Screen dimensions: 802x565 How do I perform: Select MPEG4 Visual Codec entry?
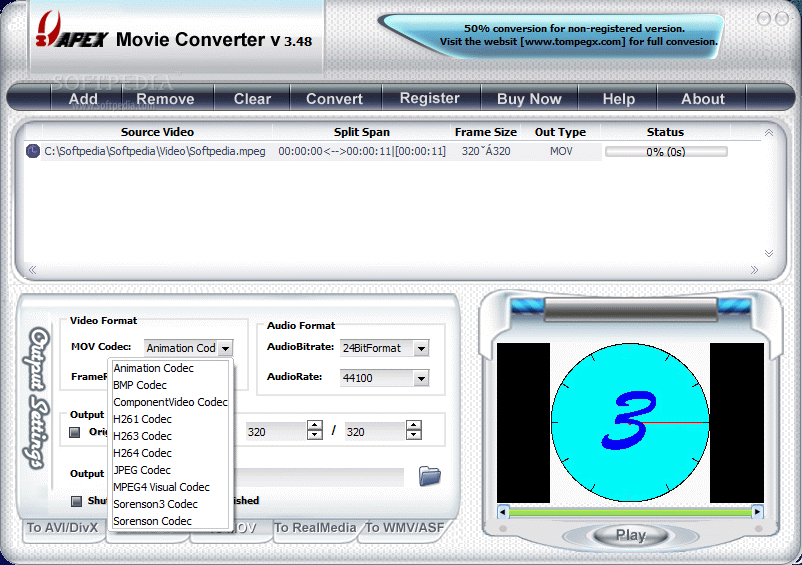coord(170,487)
